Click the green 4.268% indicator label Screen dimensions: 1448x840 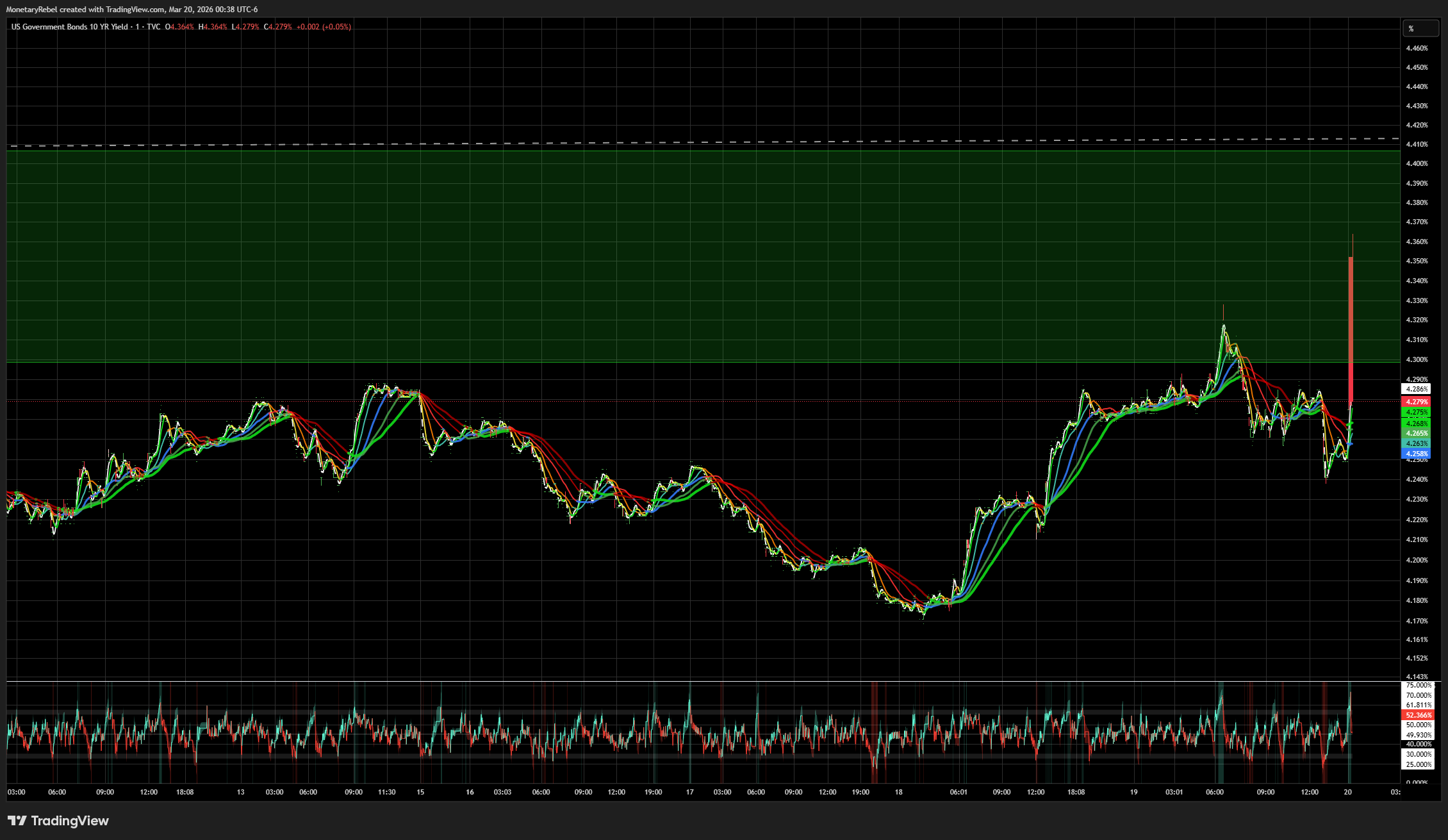[x=1416, y=424]
